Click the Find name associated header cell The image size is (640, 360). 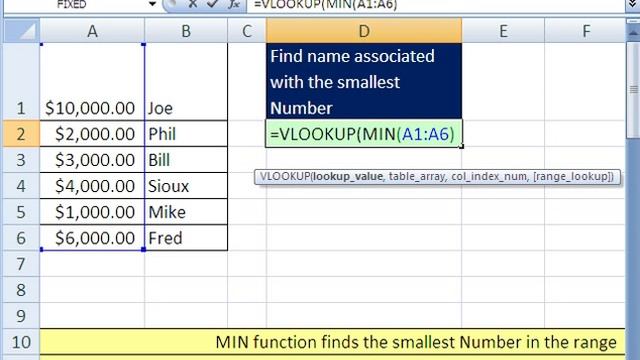364,82
